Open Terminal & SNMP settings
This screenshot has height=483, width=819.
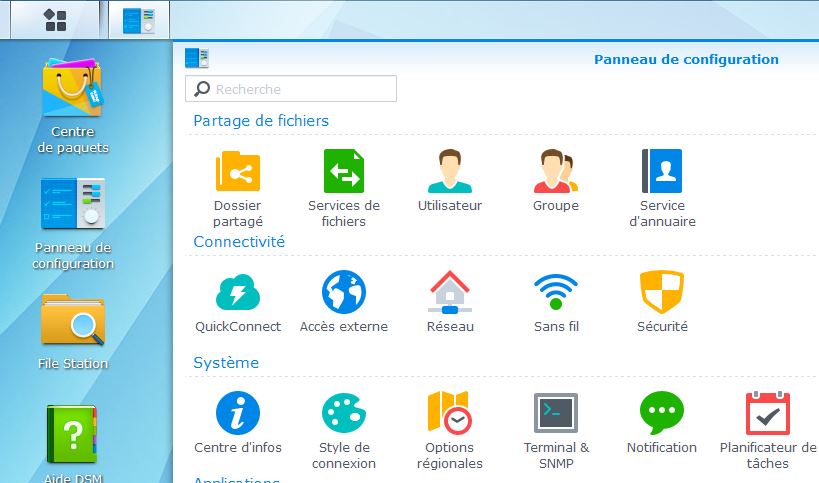tap(556, 431)
